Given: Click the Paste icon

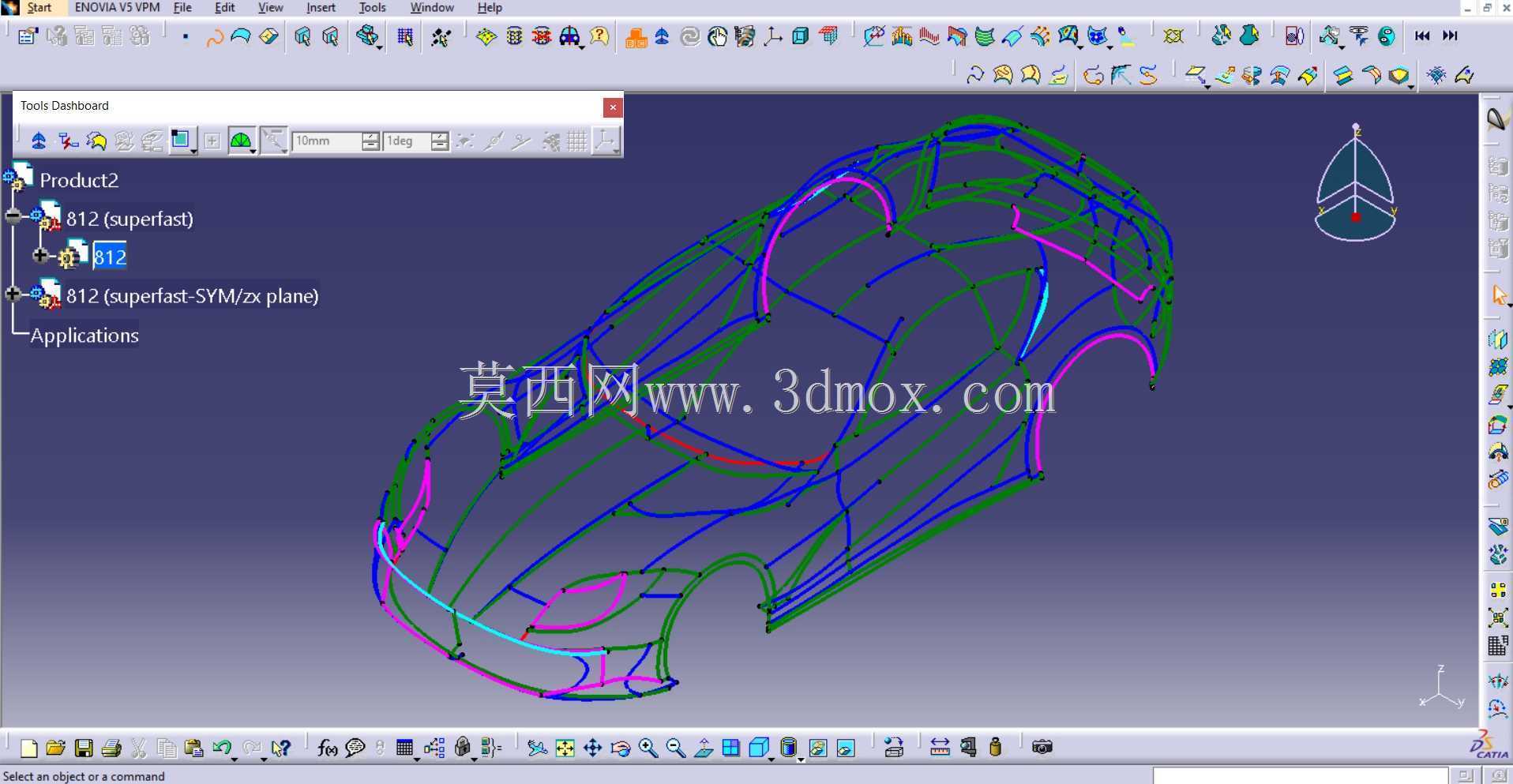Looking at the screenshot, I should pyautogui.click(x=193, y=748).
